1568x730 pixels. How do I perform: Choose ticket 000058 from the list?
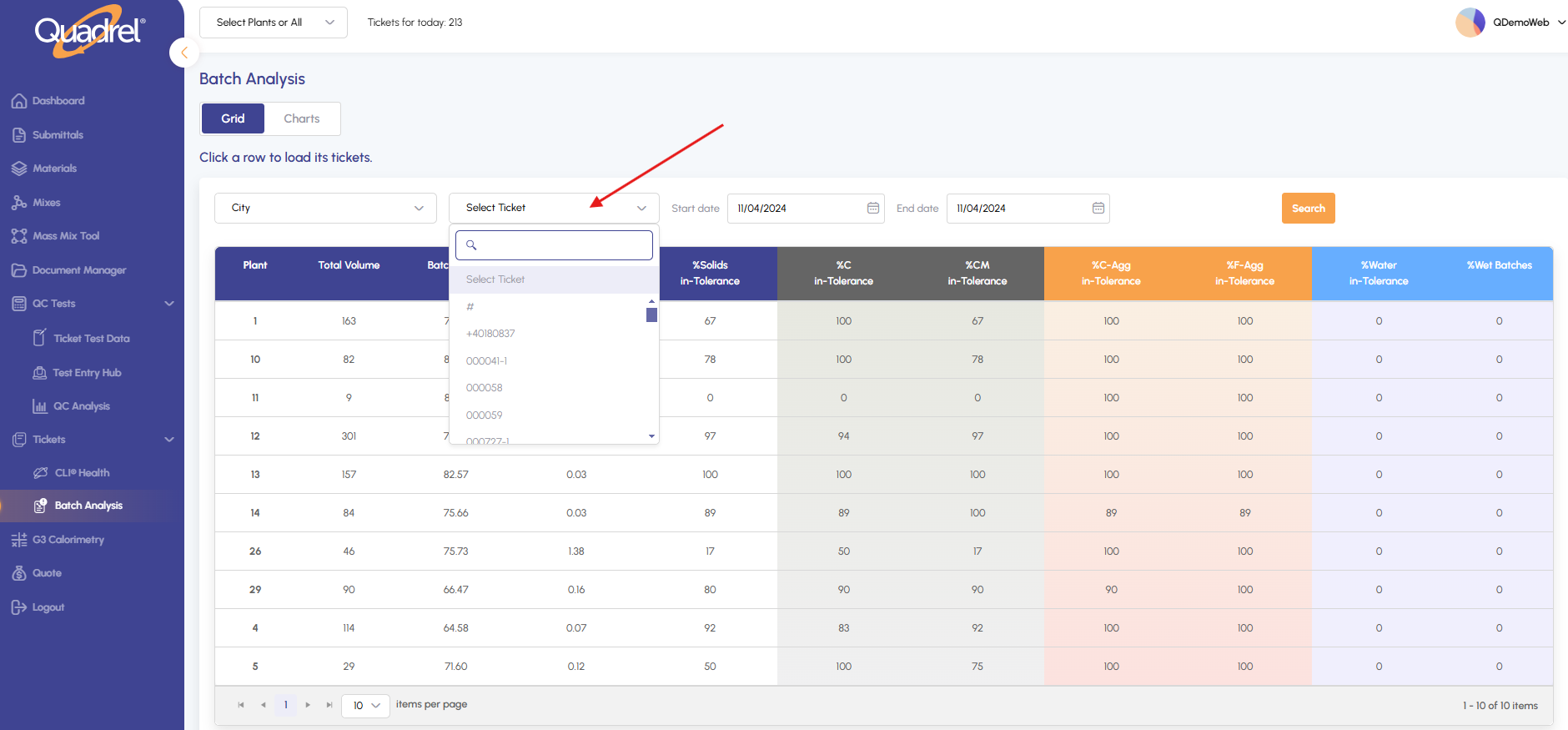pyautogui.click(x=485, y=388)
